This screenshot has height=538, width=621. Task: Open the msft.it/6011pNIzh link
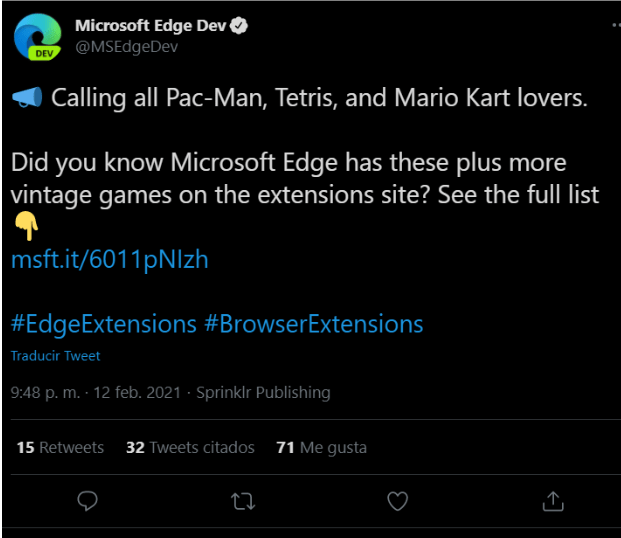point(110,260)
